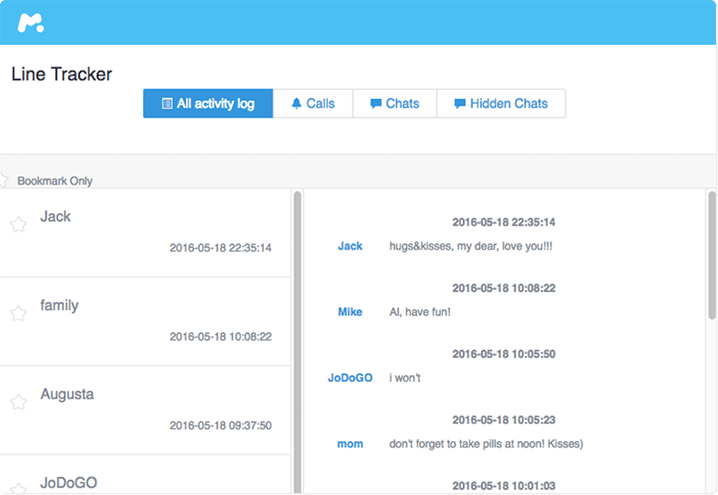Screen dimensions: 718x495
Task: Open the Hidden Chats tab
Action: click(501, 103)
